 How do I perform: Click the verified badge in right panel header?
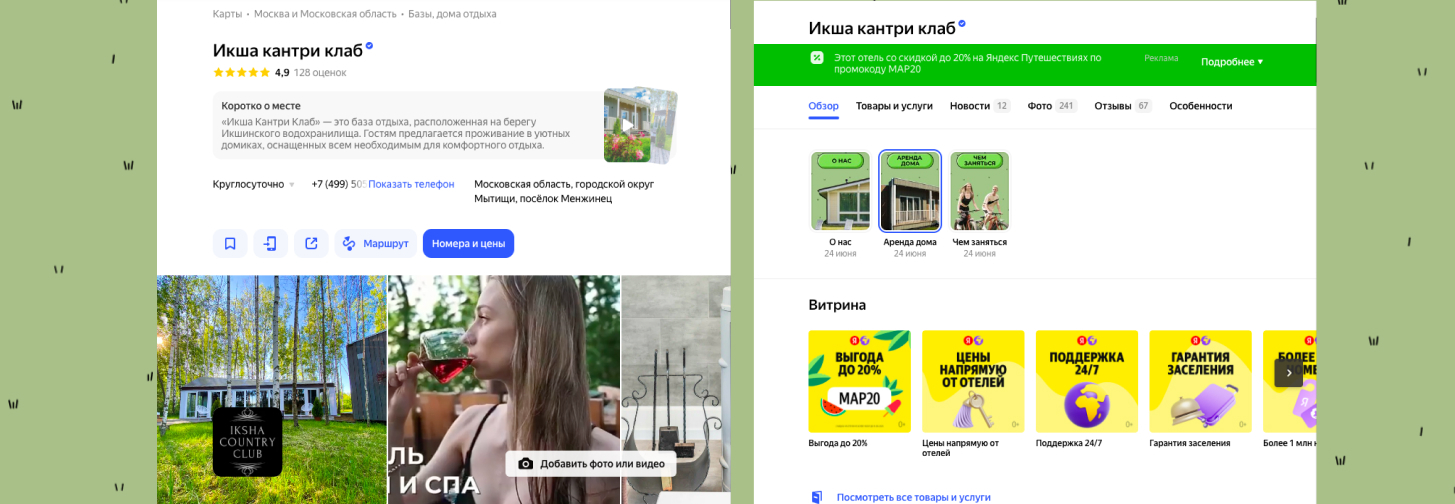click(962, 23)
